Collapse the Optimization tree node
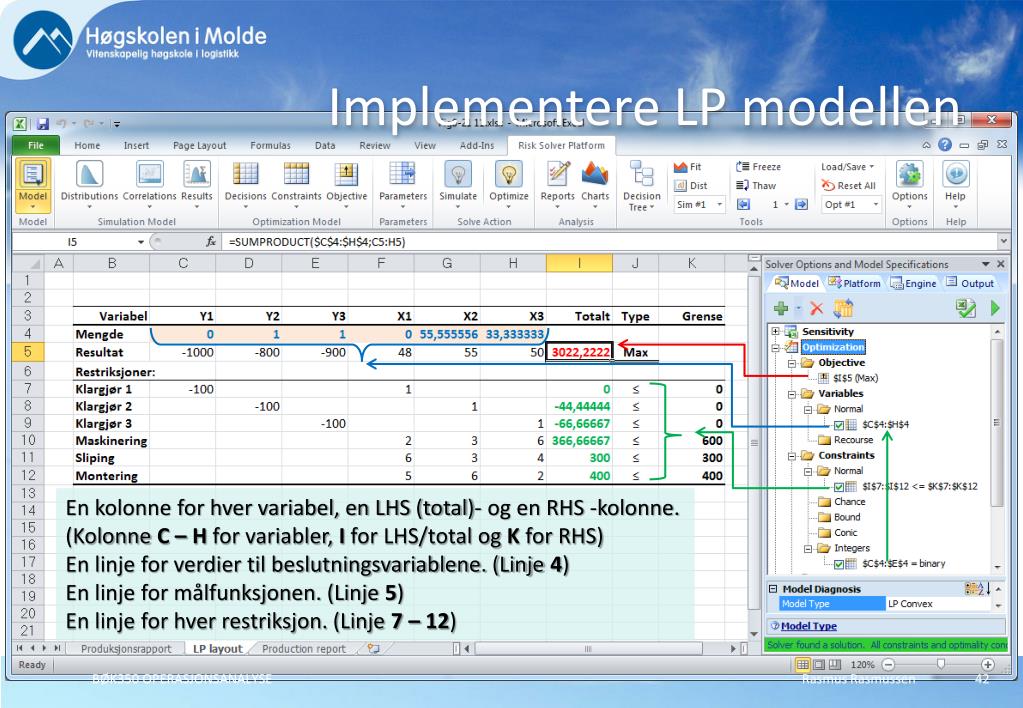The image size is (1023, 708). 776,347
